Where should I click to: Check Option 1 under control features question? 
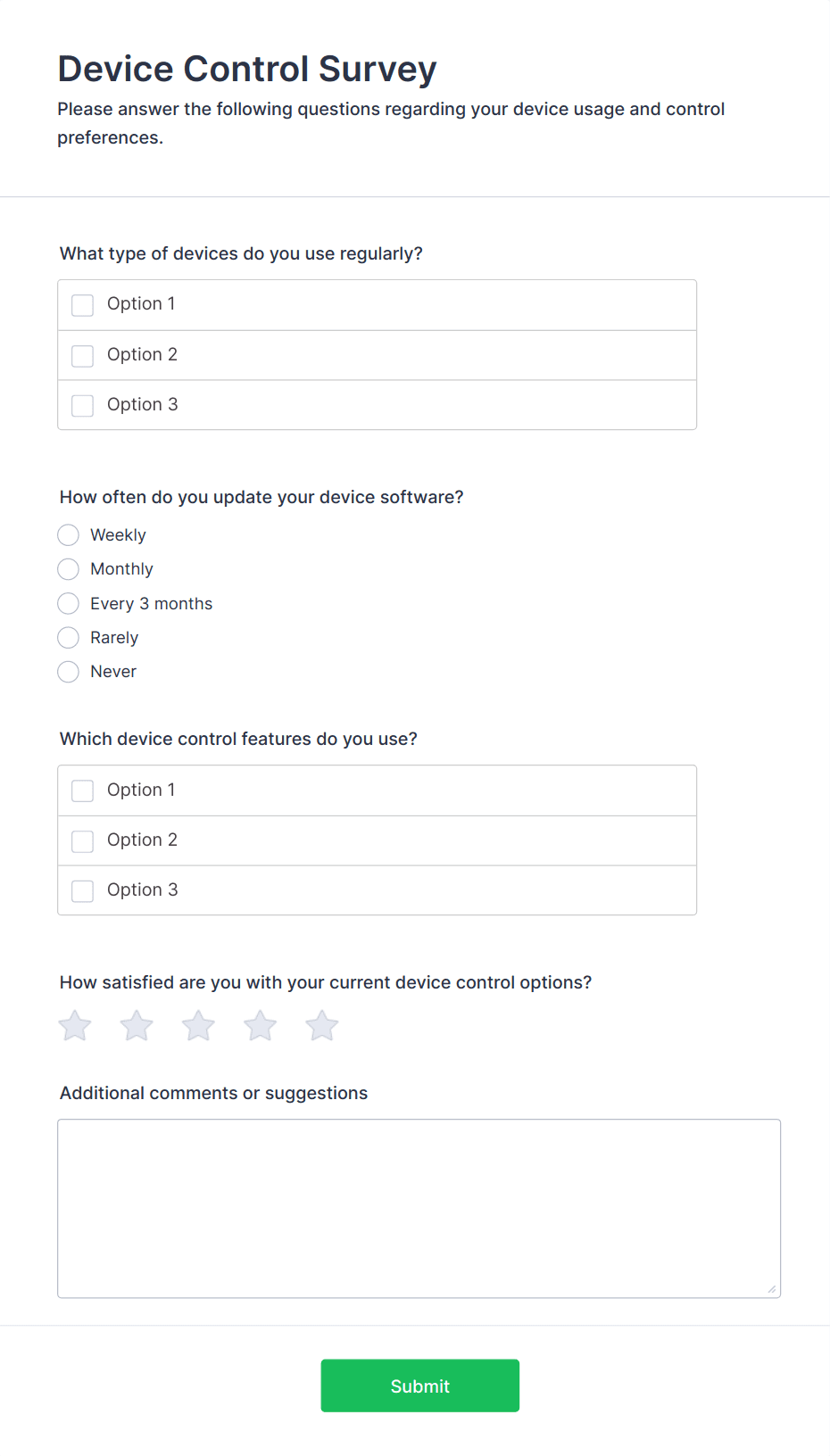tap(83, 791)
